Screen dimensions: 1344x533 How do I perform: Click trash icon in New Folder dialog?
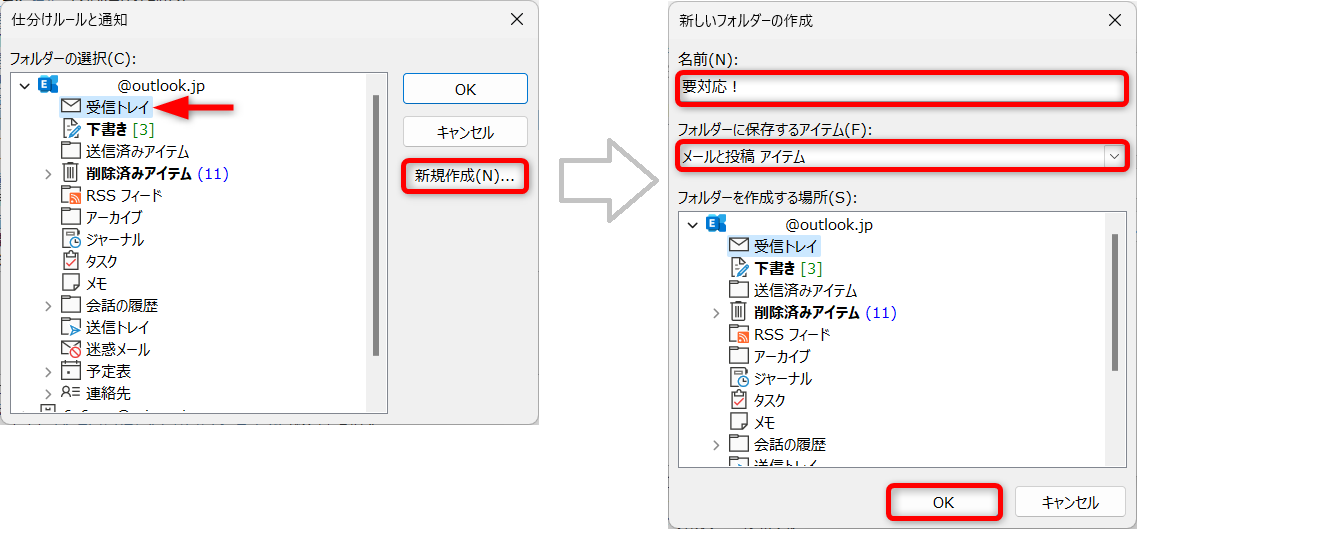pyautogui.click(x=738, y=312)
